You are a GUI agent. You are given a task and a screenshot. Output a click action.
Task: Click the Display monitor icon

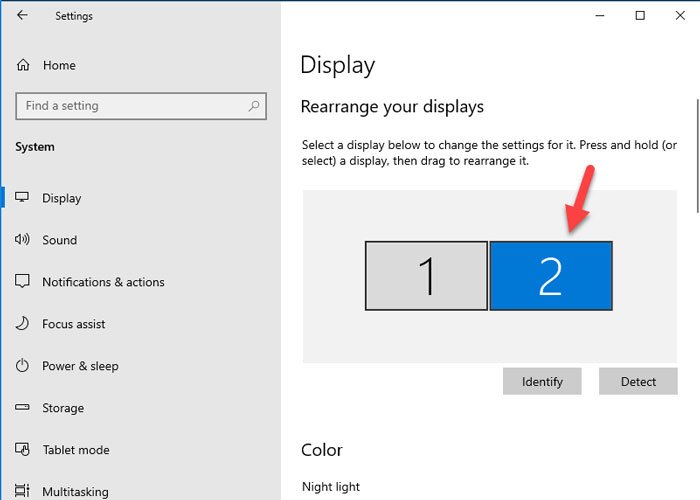click(23, 198)
